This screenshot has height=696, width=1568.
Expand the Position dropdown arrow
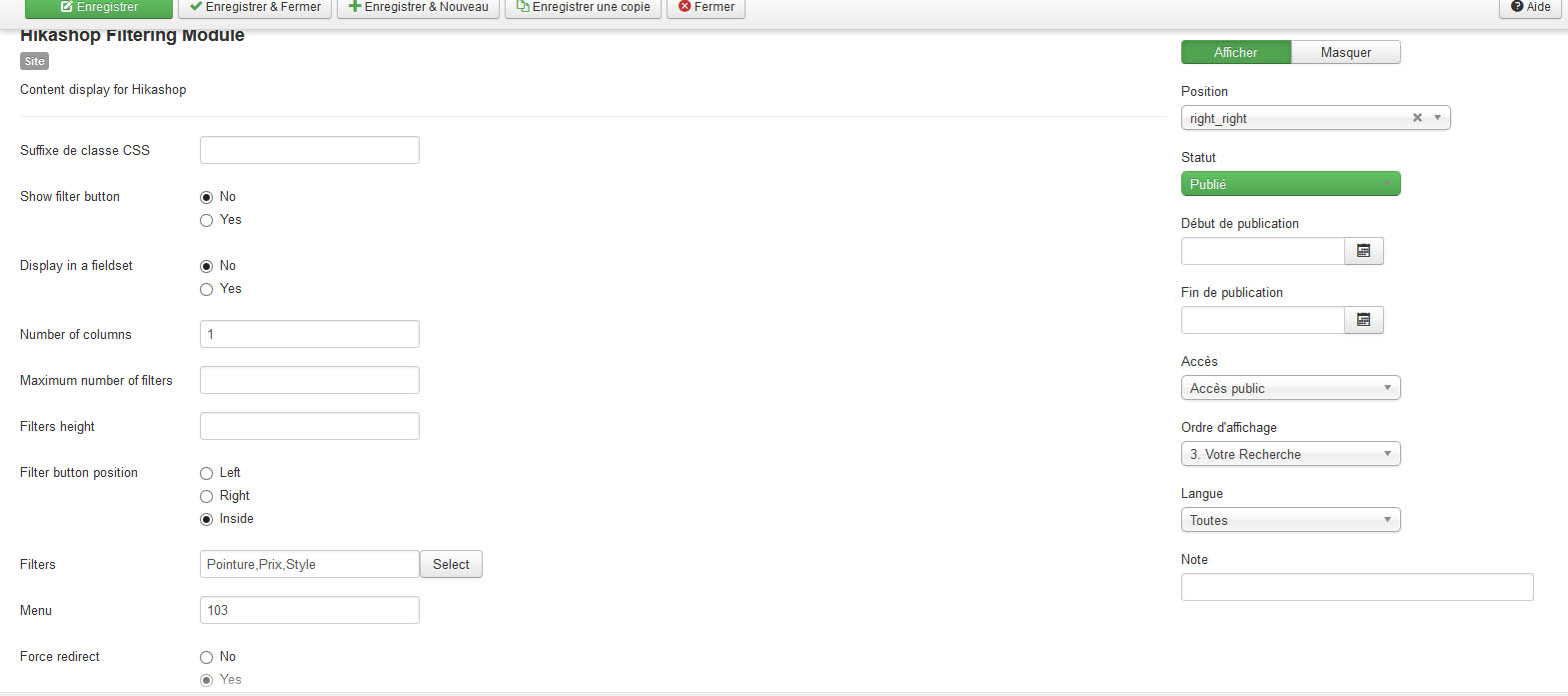1438,118
